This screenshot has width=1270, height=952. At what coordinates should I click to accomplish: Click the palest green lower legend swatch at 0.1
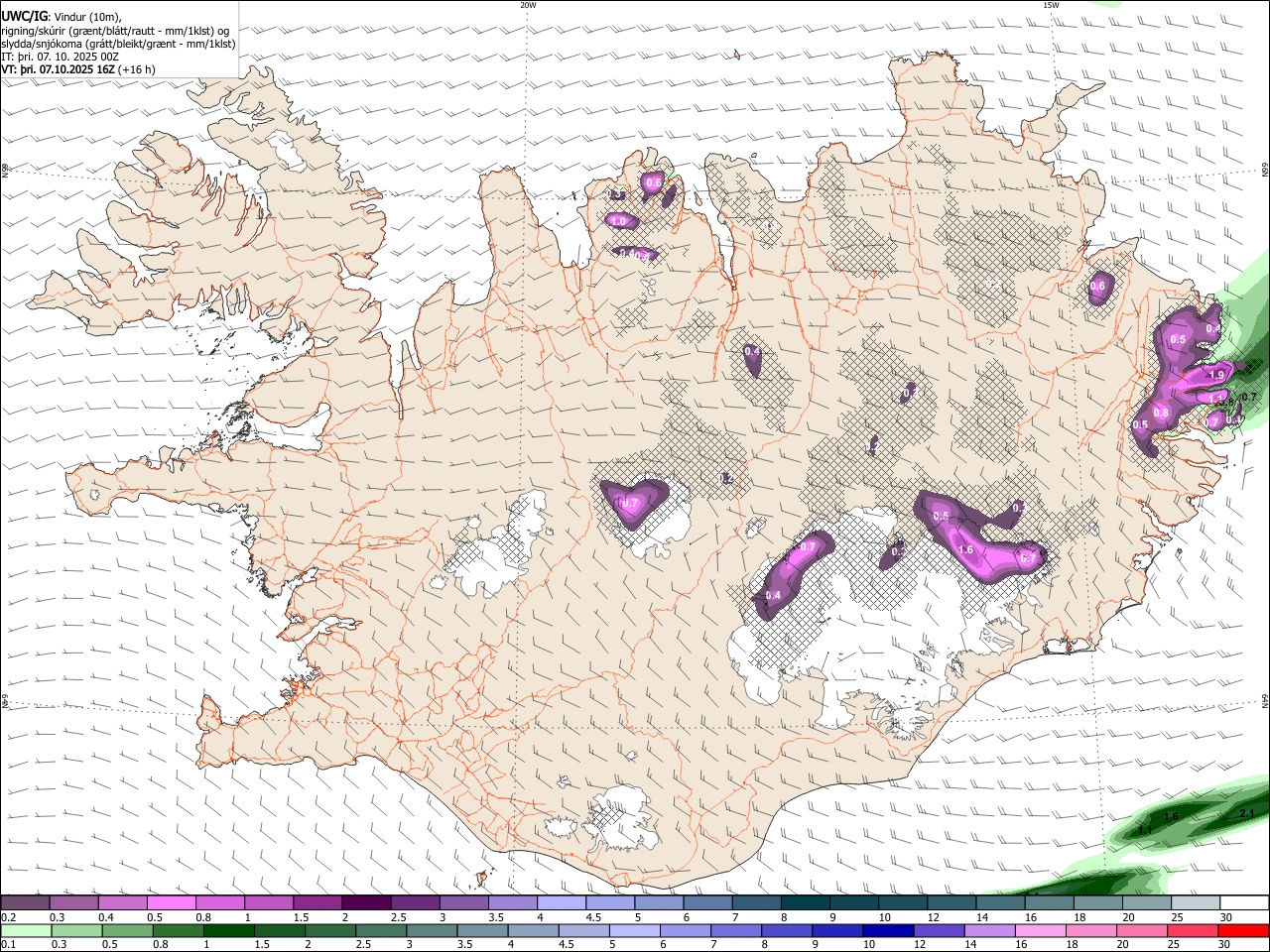coord(25,931)
